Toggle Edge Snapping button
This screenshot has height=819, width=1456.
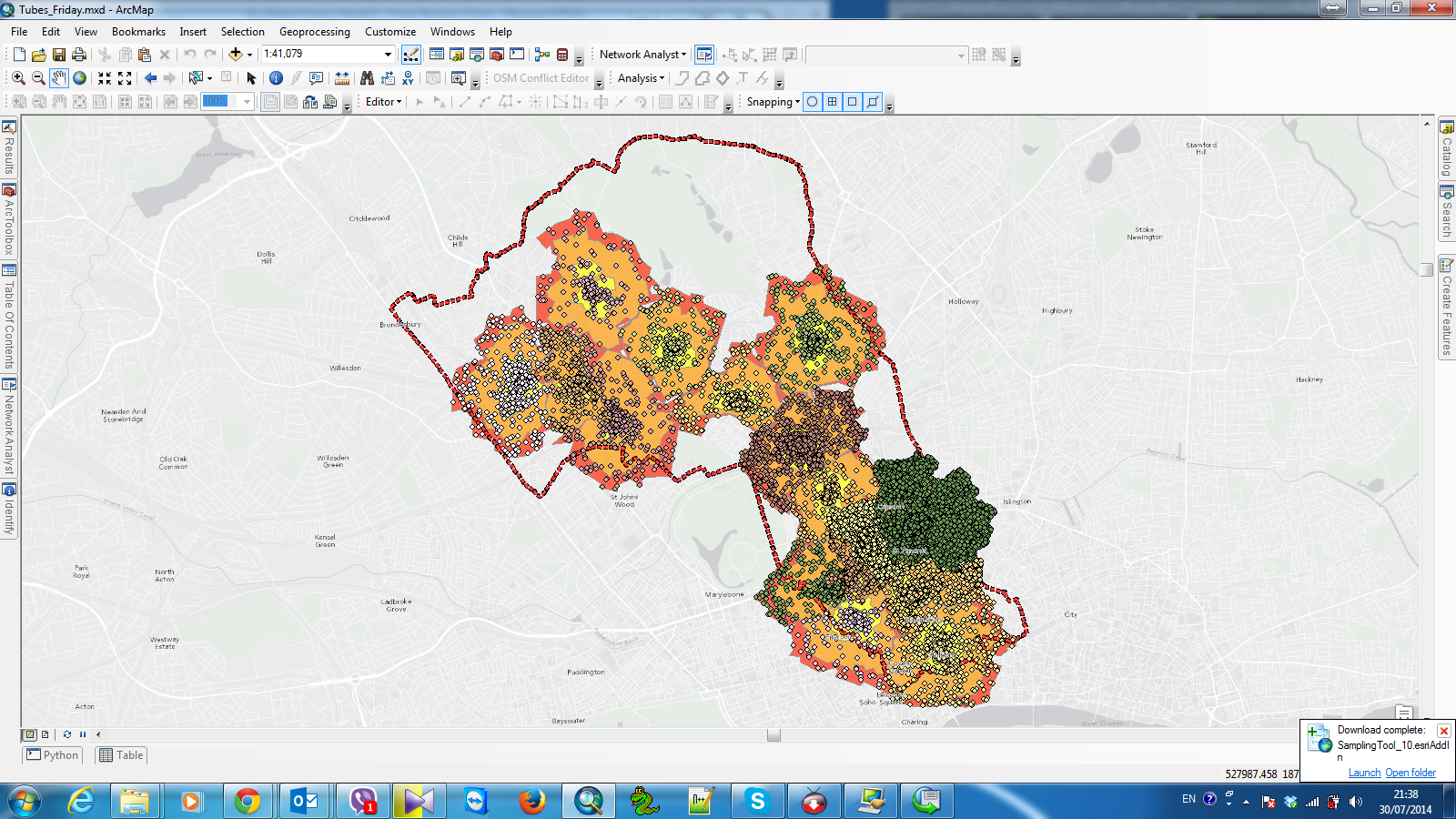[x=873, y=102]
